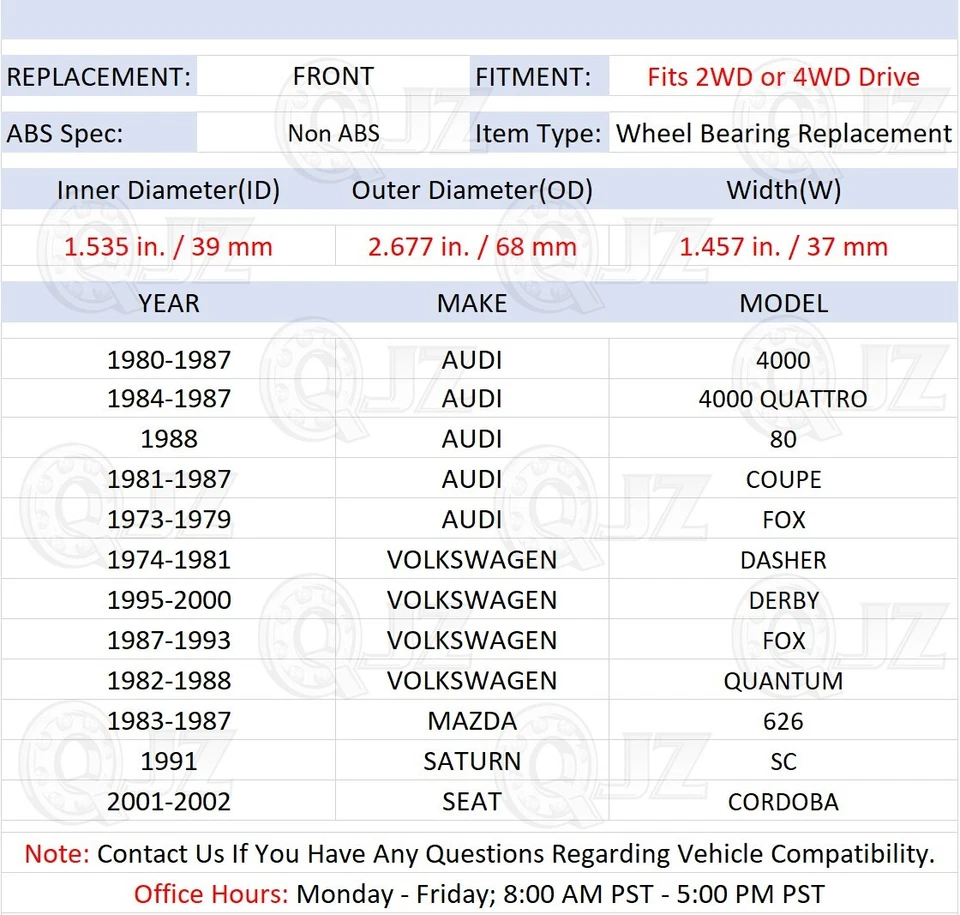Click 'Fits 2WD or 4WD Drive' text
The width and height of the screenshot is (960, 915).
783,76
